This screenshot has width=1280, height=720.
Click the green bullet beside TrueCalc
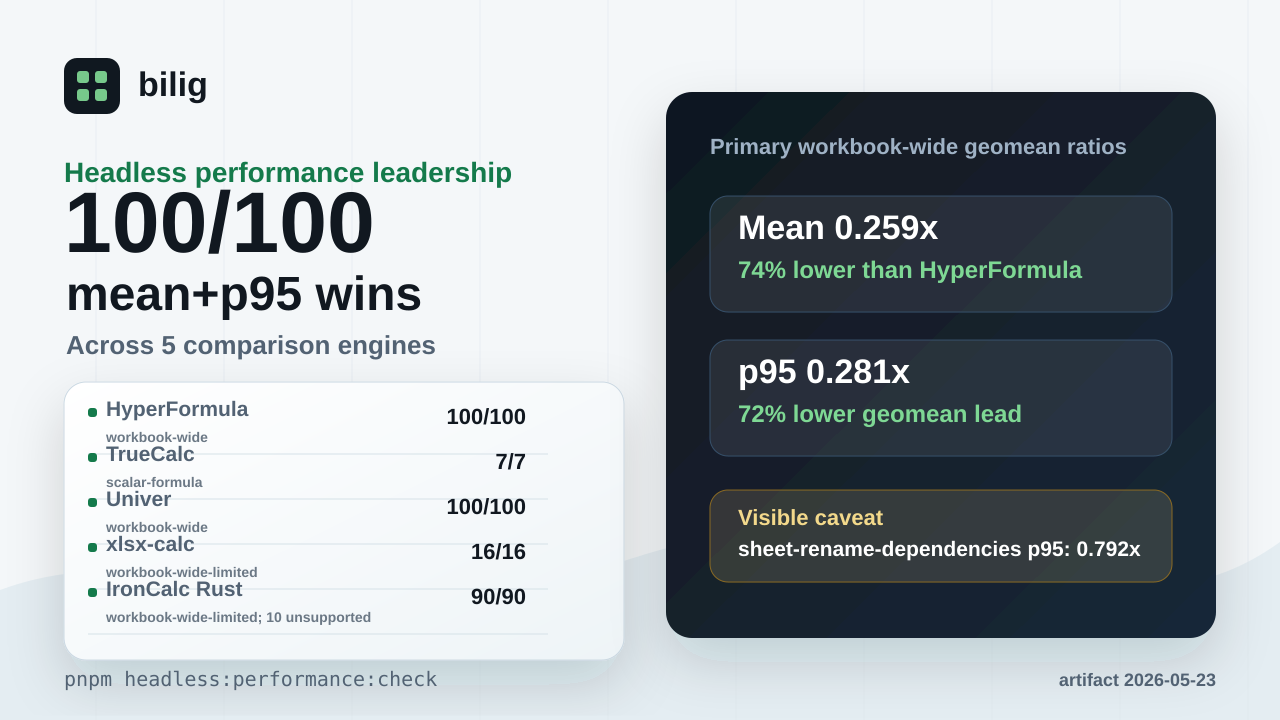[x=92, y=457]
